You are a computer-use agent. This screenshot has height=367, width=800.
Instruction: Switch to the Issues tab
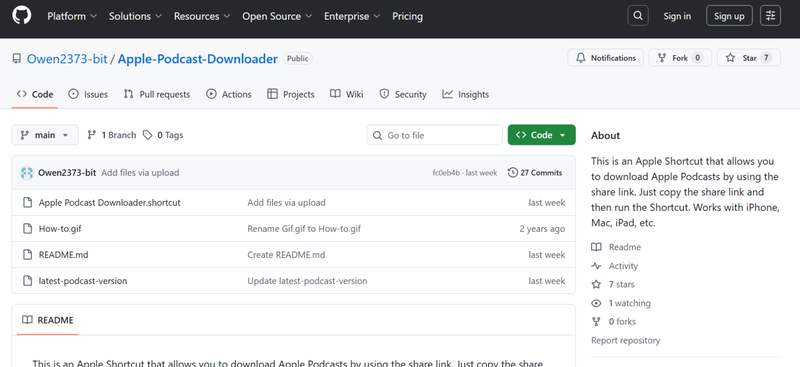coord(88,94)
